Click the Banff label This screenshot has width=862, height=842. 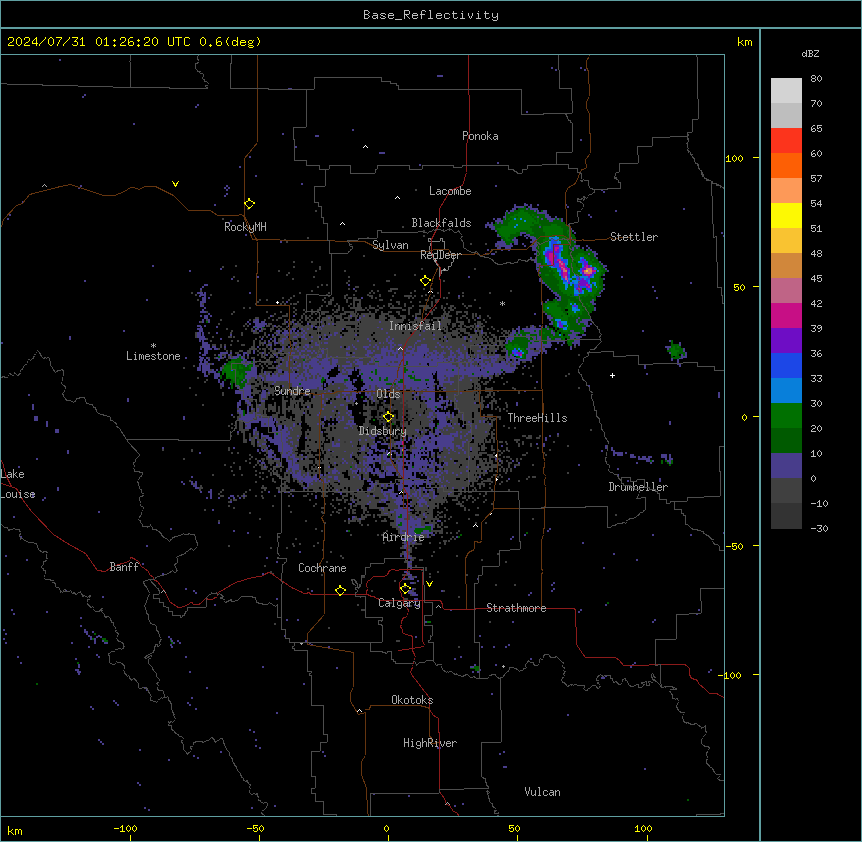point(124,567)
